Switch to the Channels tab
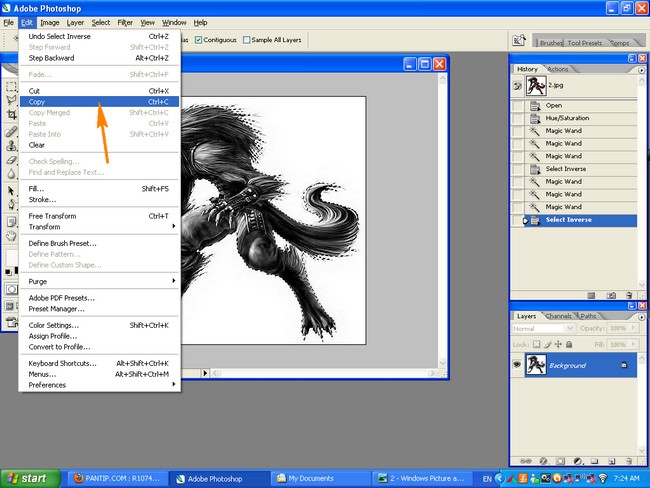This screenshot has width=650, height=488. pos(558,316)
